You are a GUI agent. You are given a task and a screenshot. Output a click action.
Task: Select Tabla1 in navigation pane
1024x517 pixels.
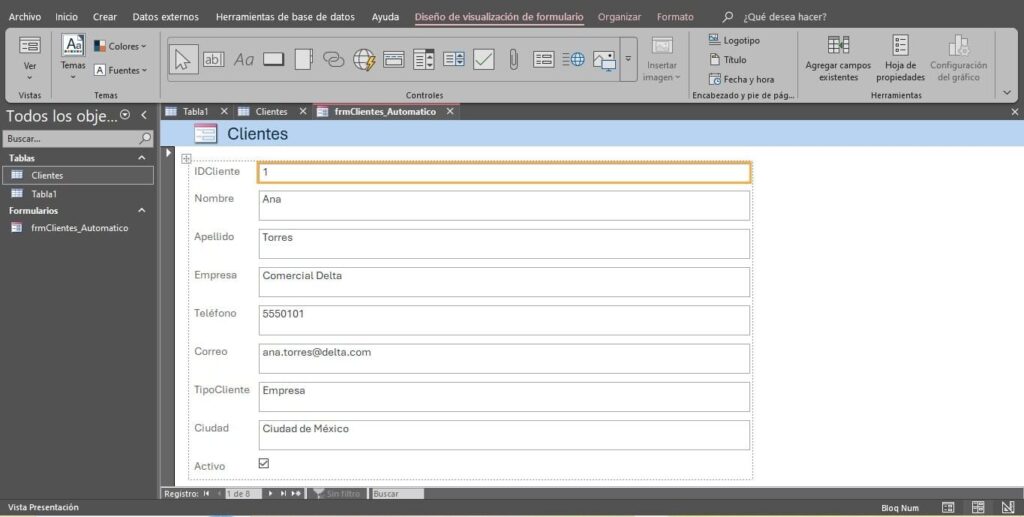pos(78,194)
